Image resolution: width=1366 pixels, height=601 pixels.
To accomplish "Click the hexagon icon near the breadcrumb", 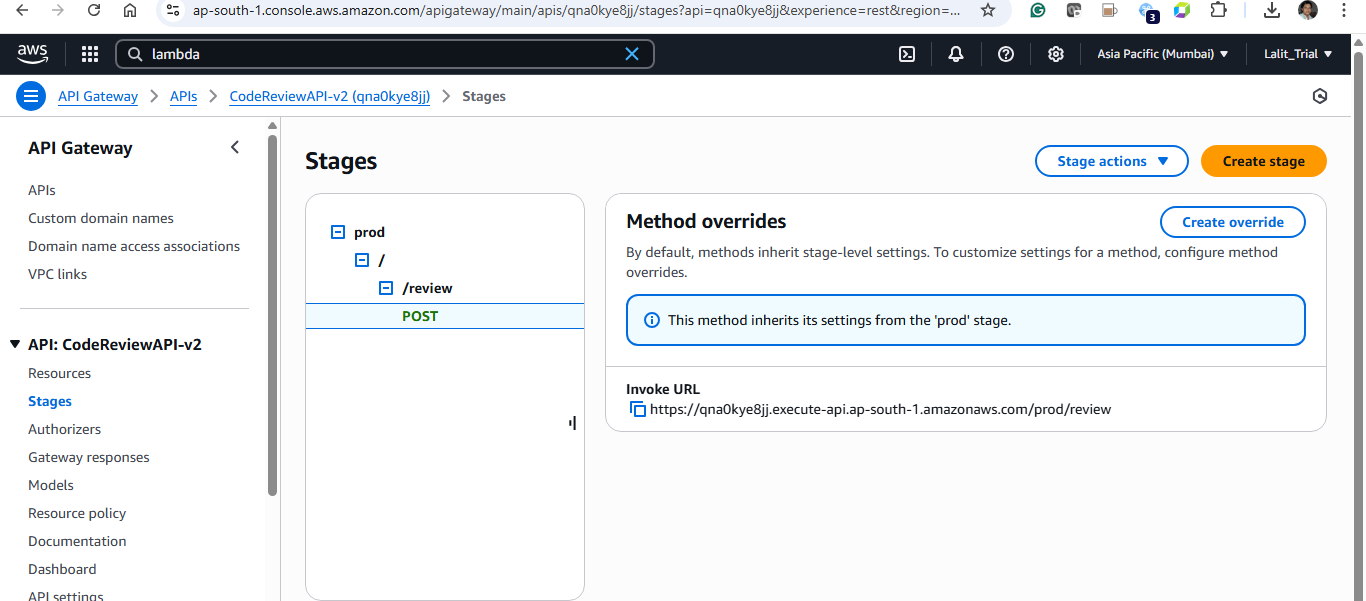I will (x=1320, y=97).
